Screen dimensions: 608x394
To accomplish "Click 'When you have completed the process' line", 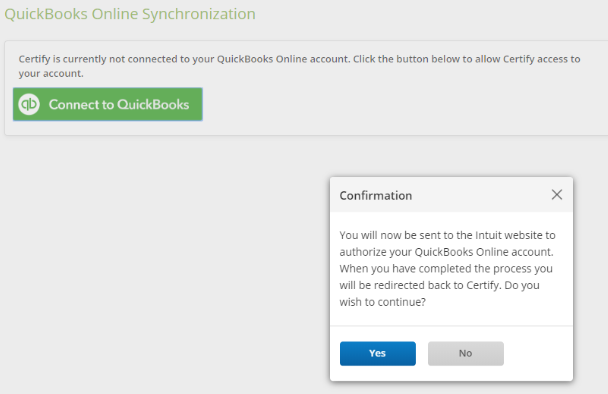I will pyautogui.click(x=446, y=268).
